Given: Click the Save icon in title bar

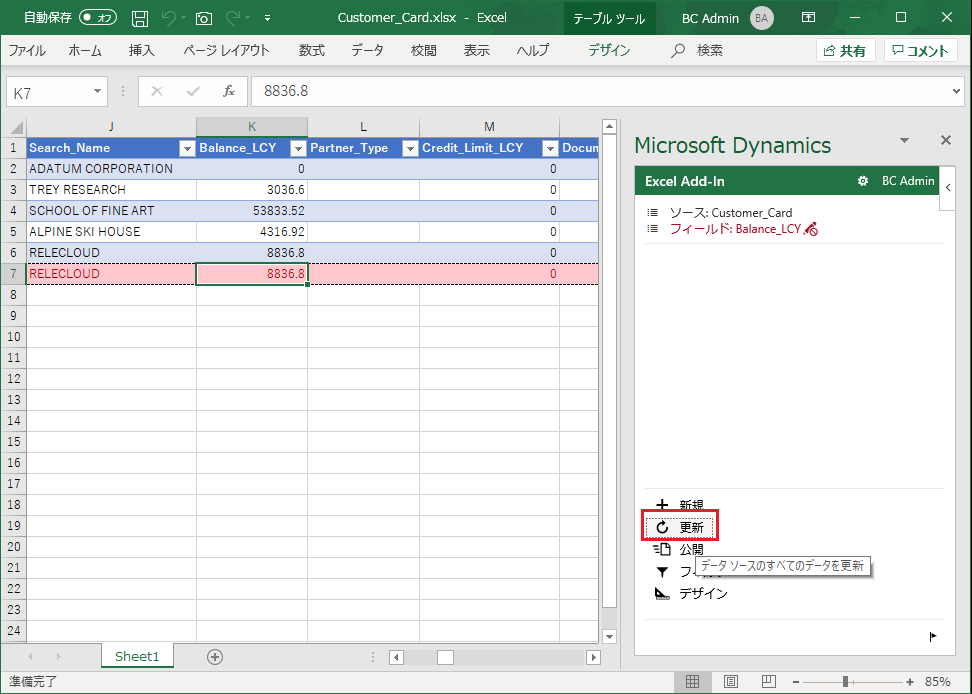Looking at the screenshot, I should pyautogui.click(x=140, y=18).
